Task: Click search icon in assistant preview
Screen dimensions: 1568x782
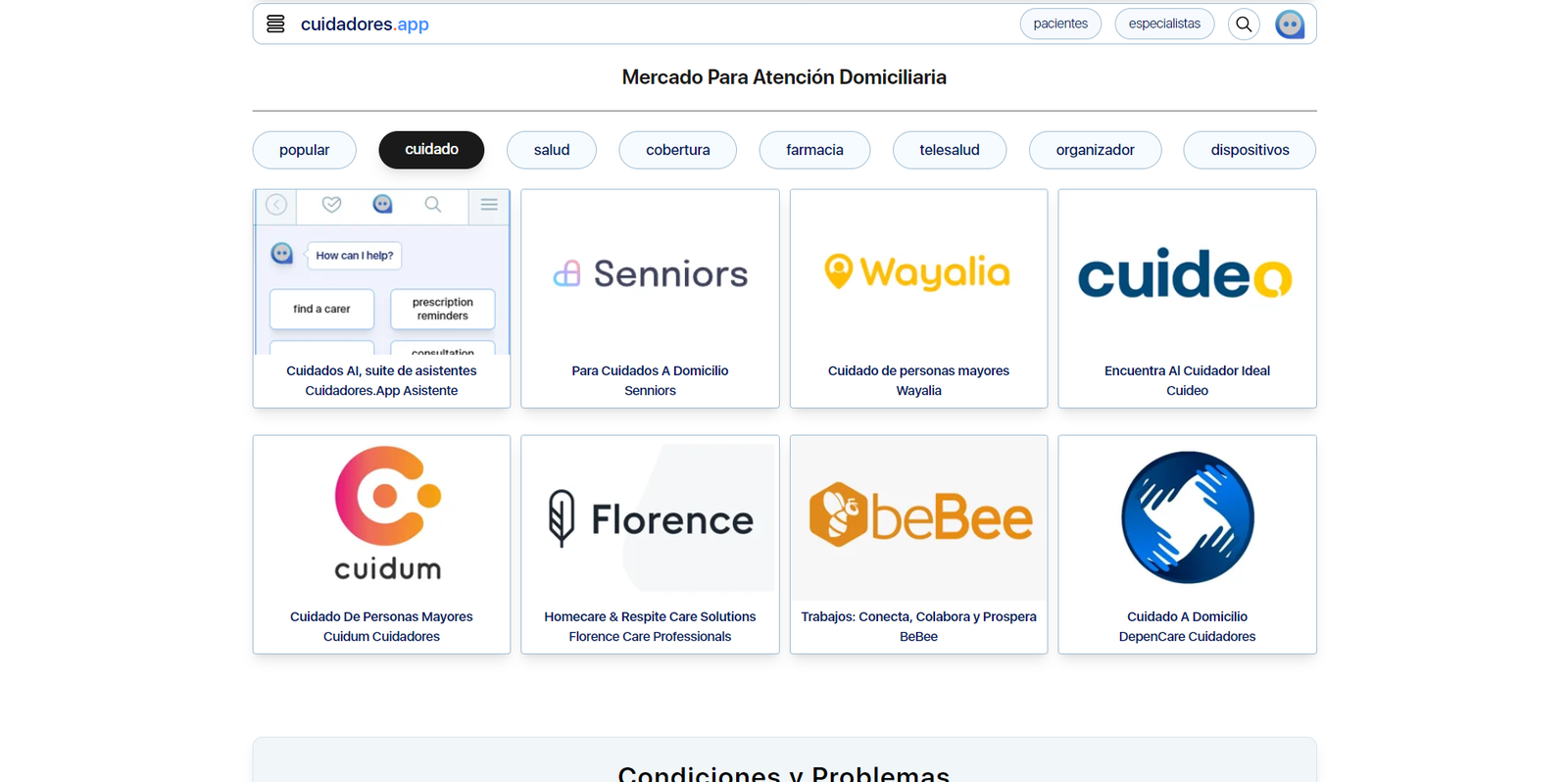Action: pos(432,204)
